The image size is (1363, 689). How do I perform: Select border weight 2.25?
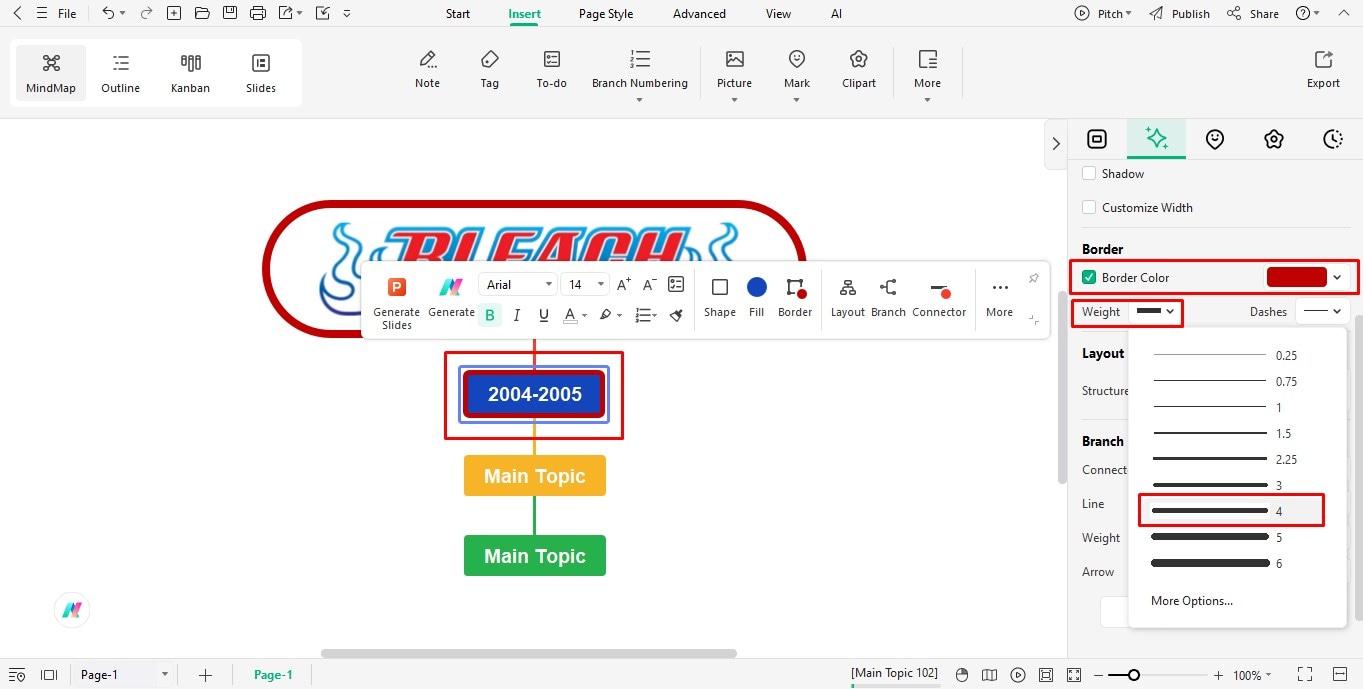[x=1232, y=459]
